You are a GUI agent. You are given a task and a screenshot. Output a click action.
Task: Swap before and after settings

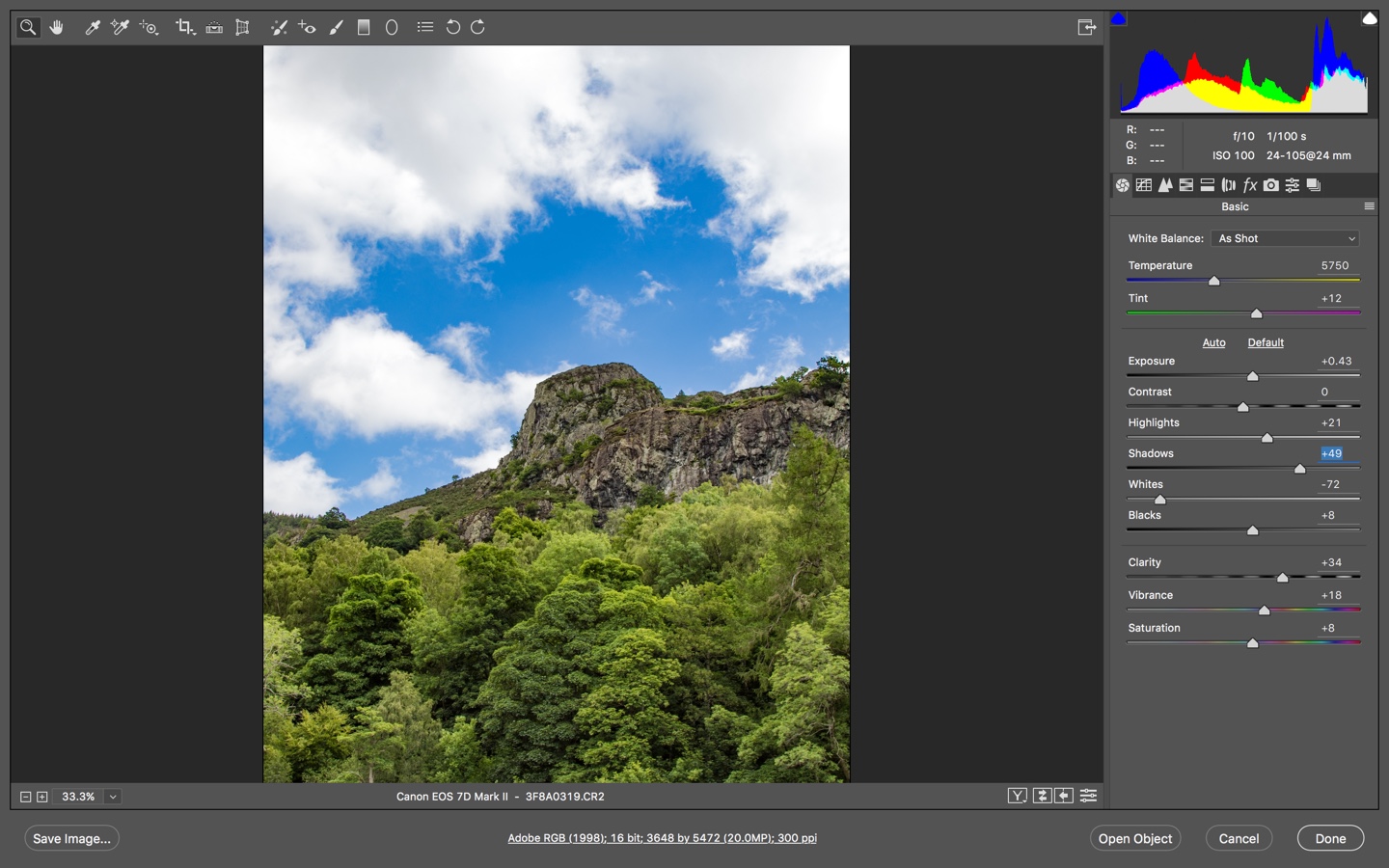[1042, 796]
